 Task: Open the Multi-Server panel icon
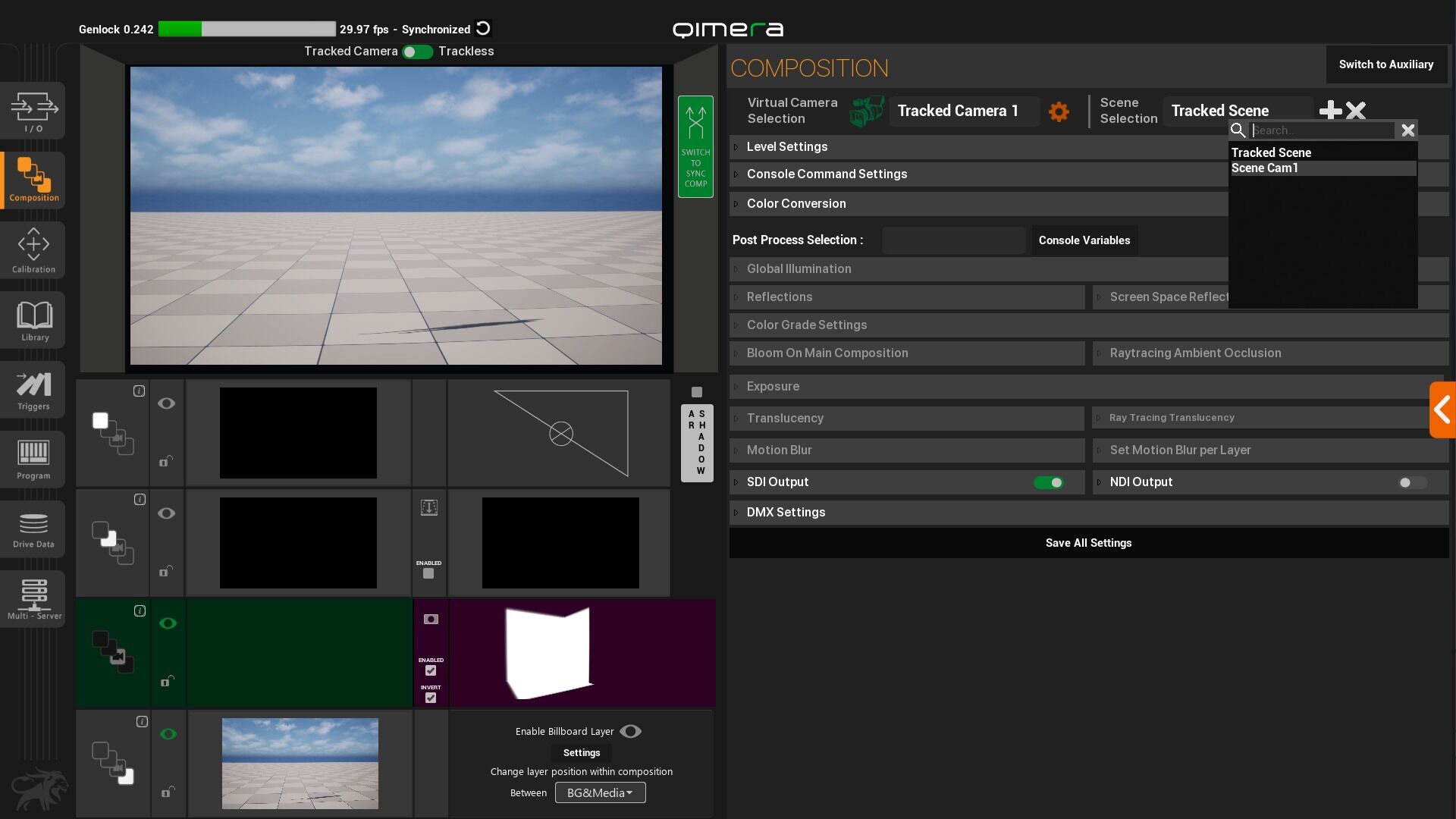[x=33, y=599]
